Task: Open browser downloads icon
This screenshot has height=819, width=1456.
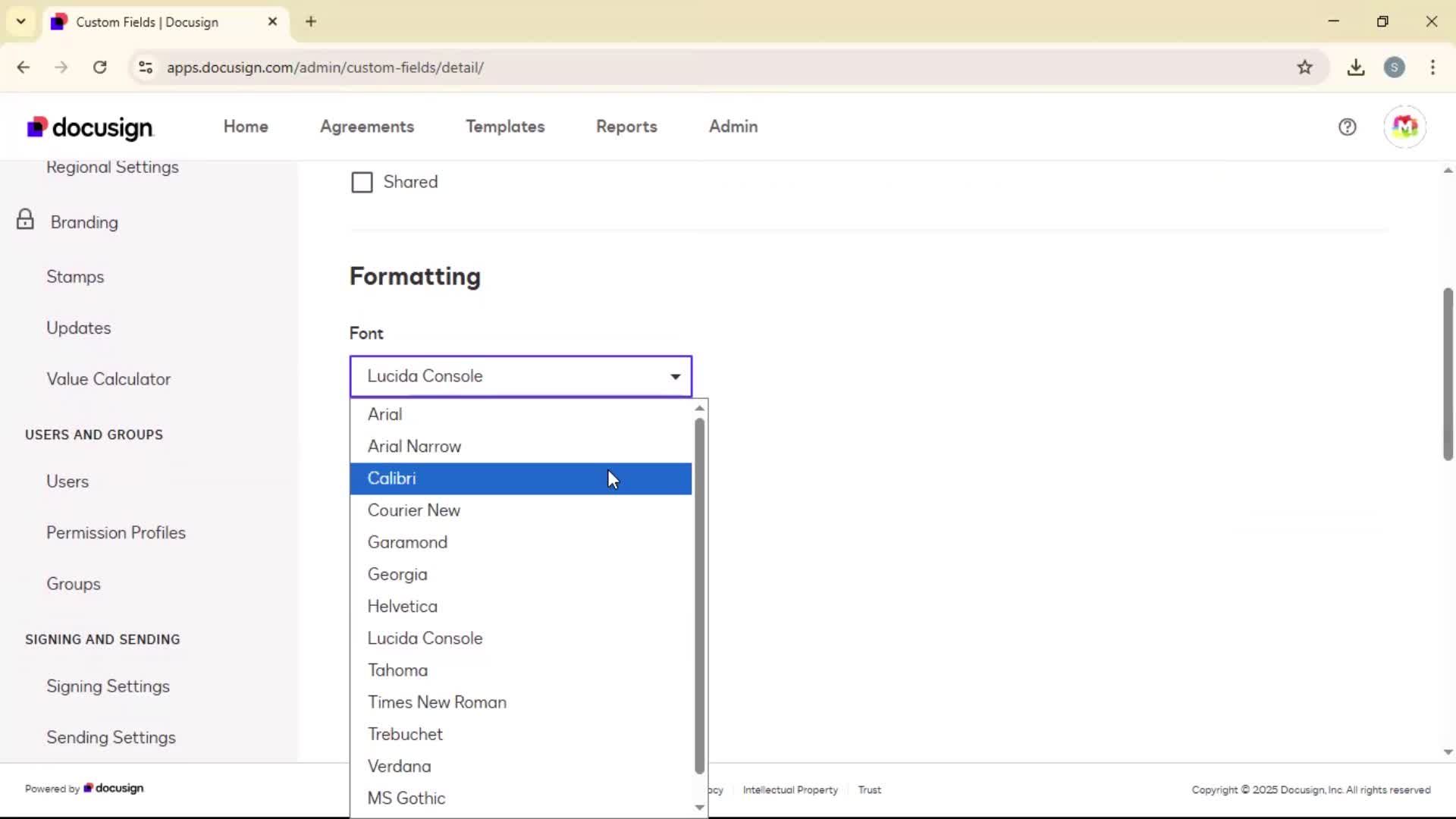Action: point(1356,67)
